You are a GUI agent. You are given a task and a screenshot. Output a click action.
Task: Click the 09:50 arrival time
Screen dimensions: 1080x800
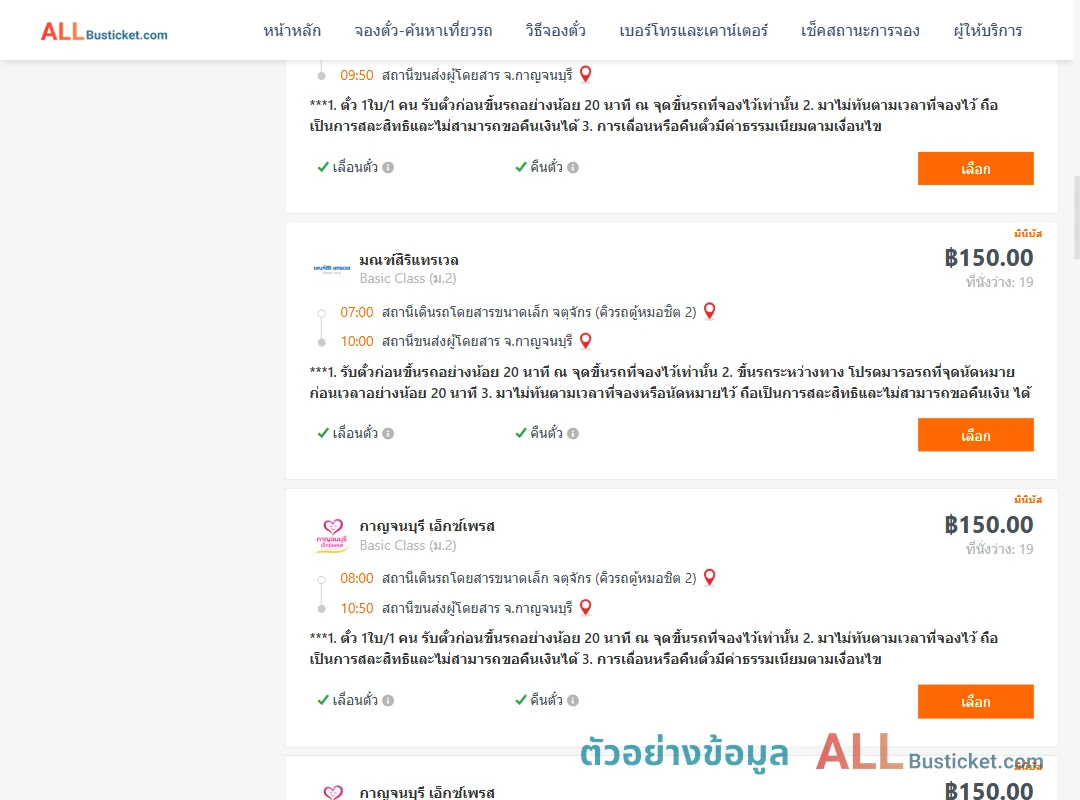357,75
